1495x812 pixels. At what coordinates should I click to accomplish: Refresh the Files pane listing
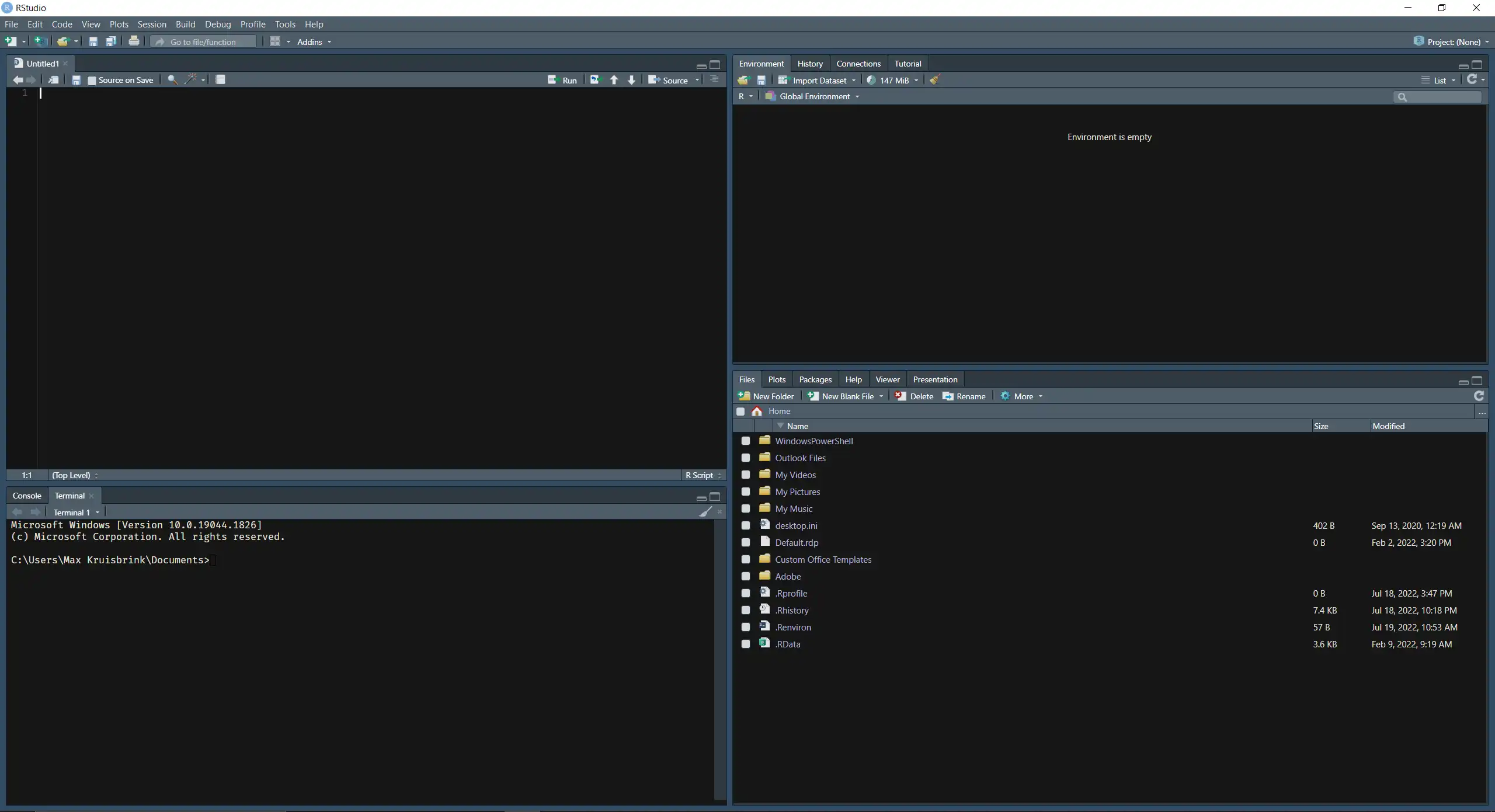pos(1479,396)
